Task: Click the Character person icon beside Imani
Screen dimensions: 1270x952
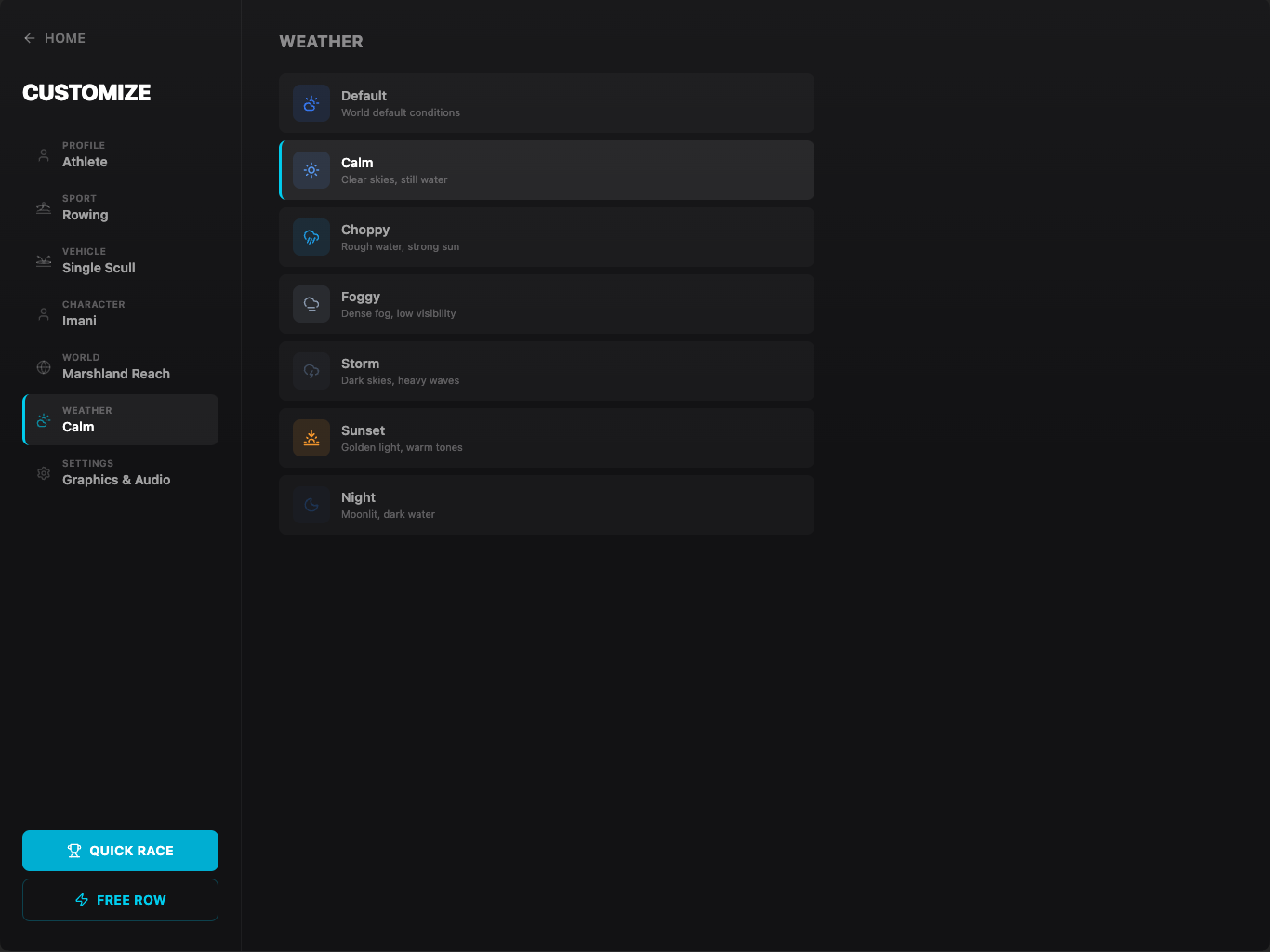Action: tap(44, 314)
